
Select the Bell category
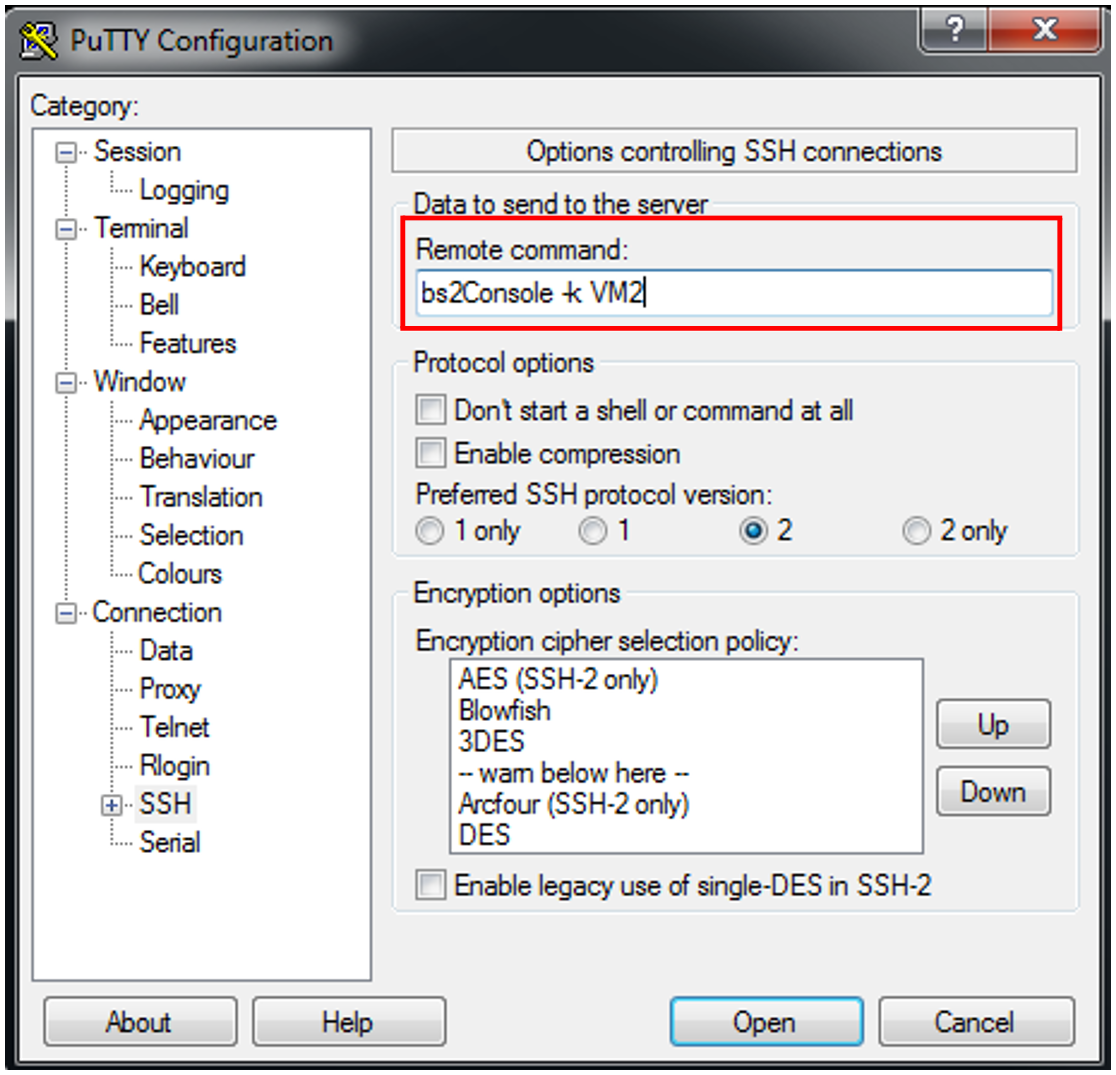point(159,305)
